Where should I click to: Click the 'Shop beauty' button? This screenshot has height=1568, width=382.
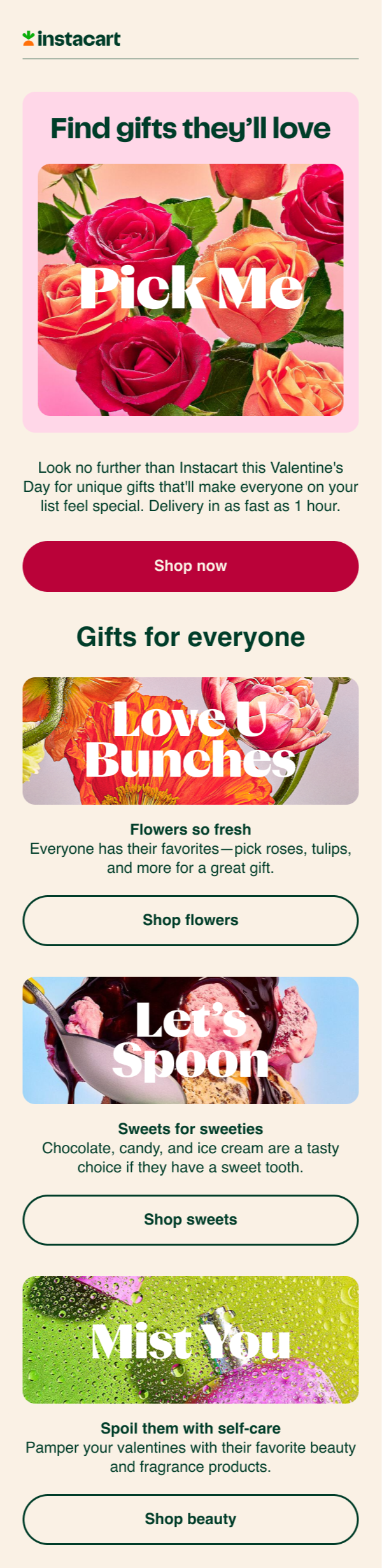(x=190, y=1519)
